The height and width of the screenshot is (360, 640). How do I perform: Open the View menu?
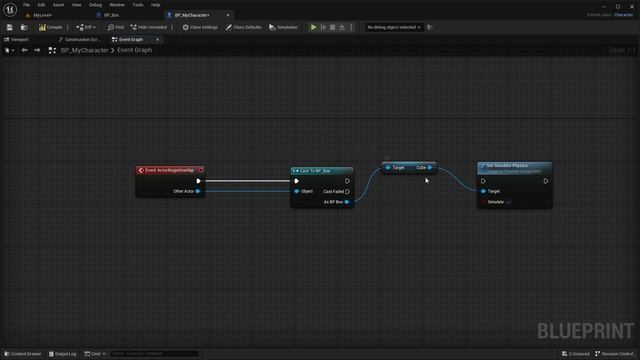(76, 5)
